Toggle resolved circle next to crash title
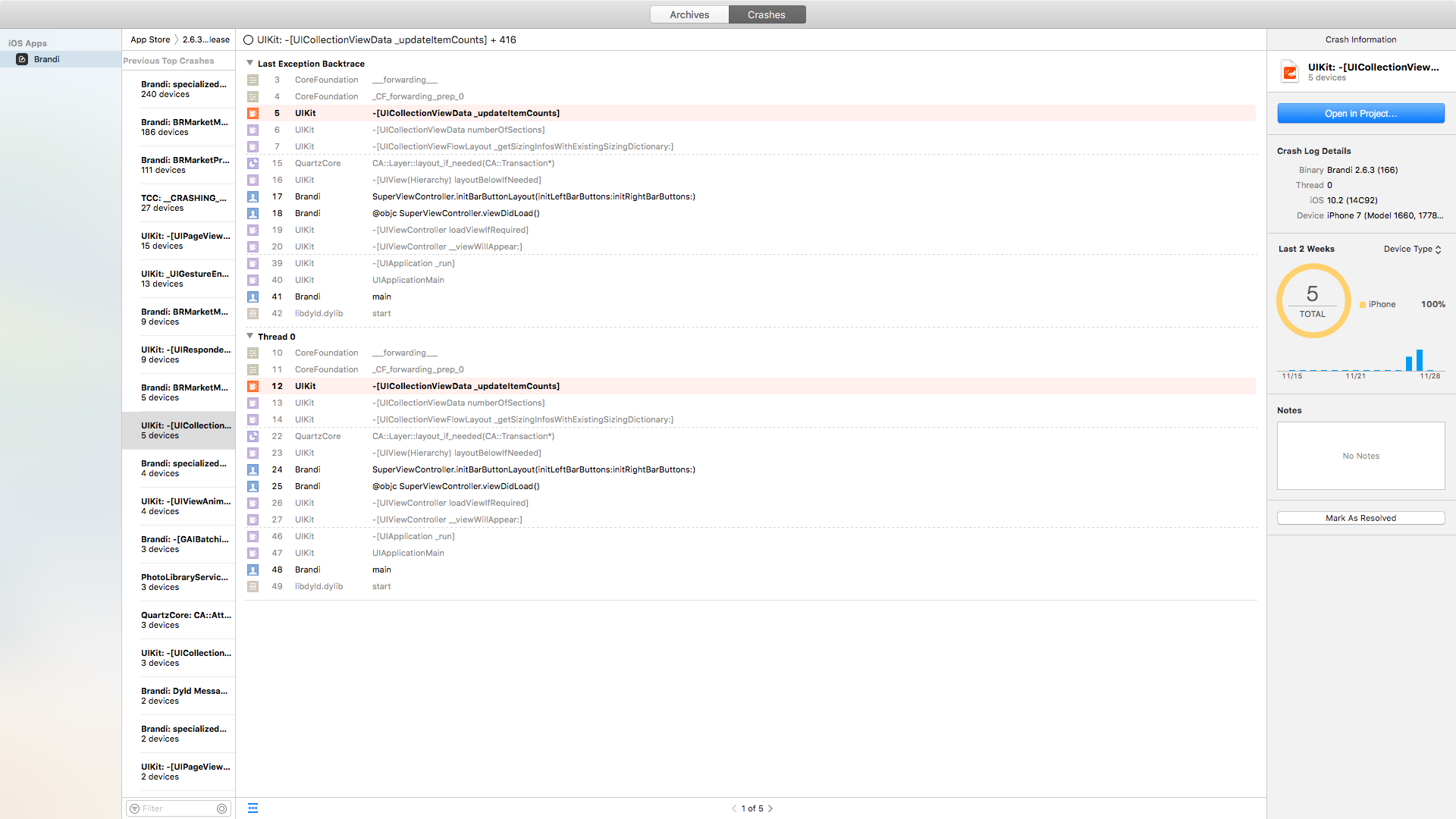Image resolution: width=1456 pixels, height=819 pixels. coord(248,40)
